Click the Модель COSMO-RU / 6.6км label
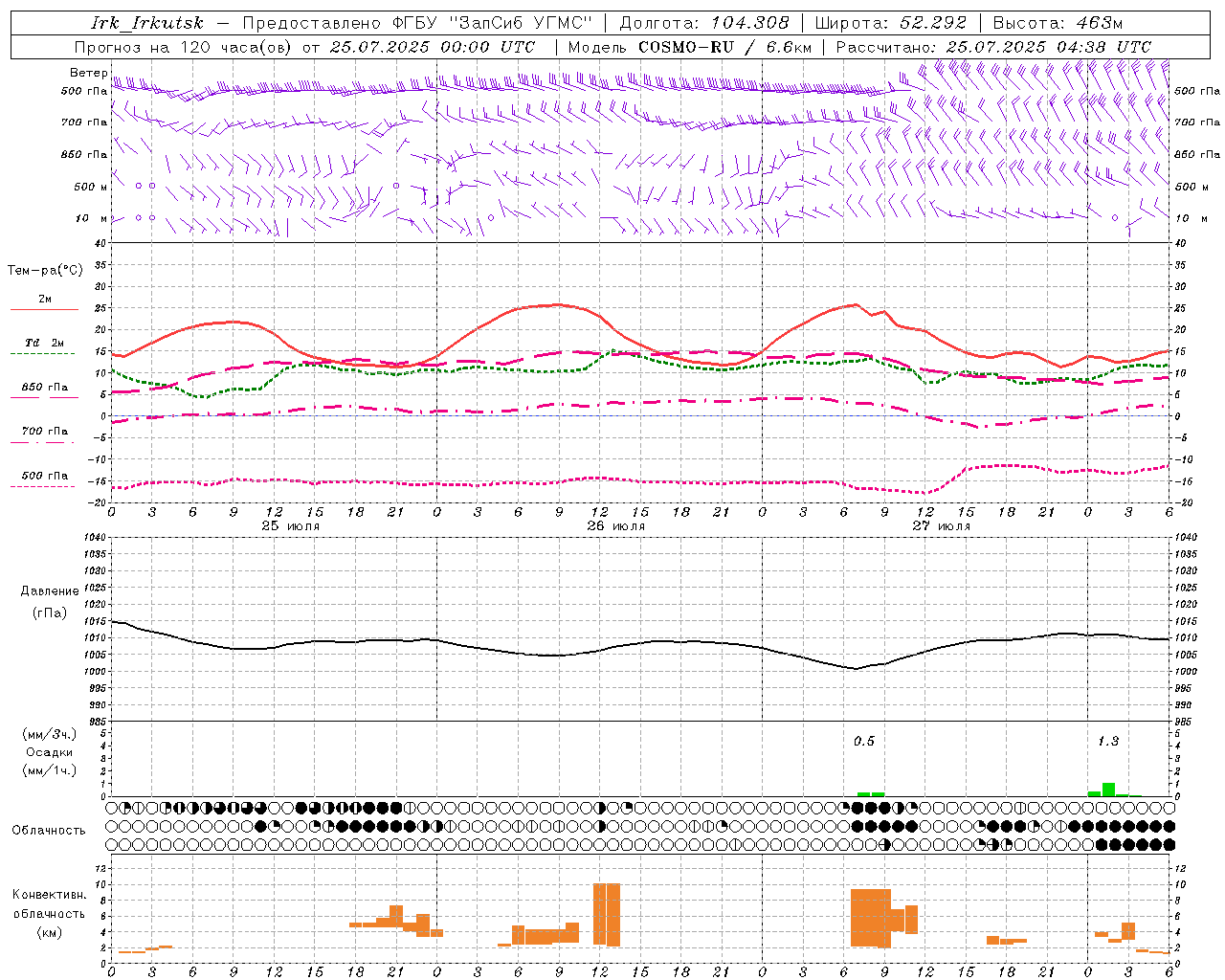The width and height of the screenshot is (1225, 980). (690, 47)
